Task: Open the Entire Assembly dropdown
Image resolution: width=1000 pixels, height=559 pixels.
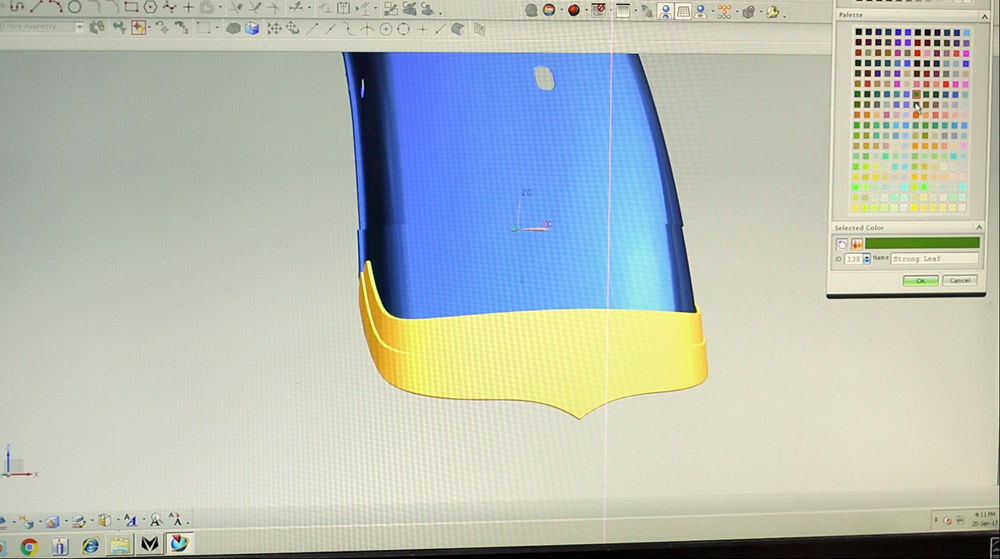Action: point(78,28)
